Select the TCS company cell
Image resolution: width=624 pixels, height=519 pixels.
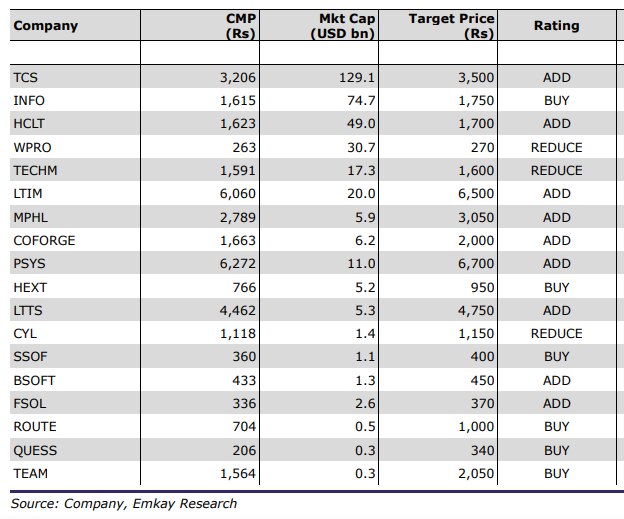click(x=27, y=77)
